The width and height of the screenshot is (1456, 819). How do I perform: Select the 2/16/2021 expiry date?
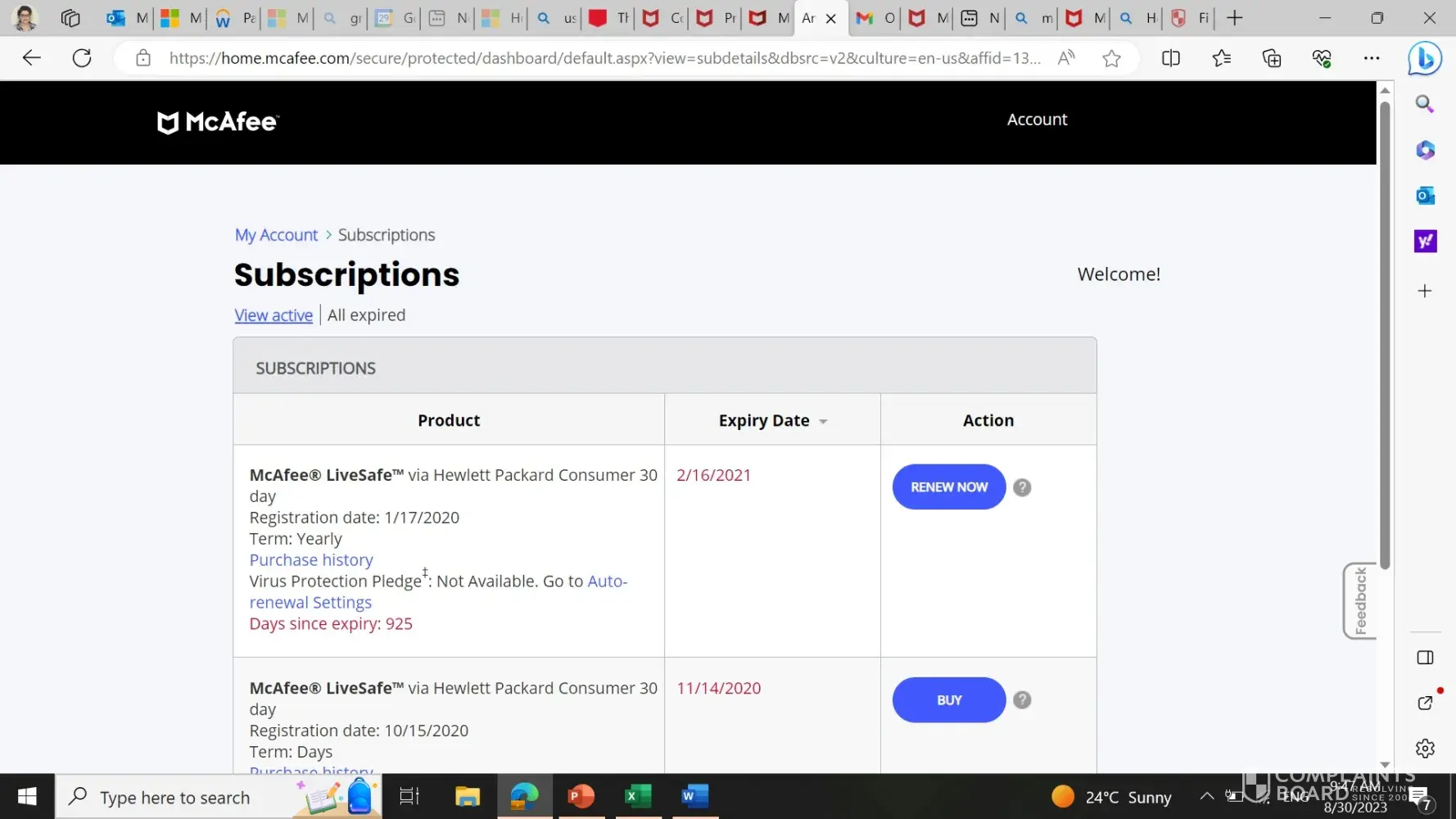pos(713,475)
